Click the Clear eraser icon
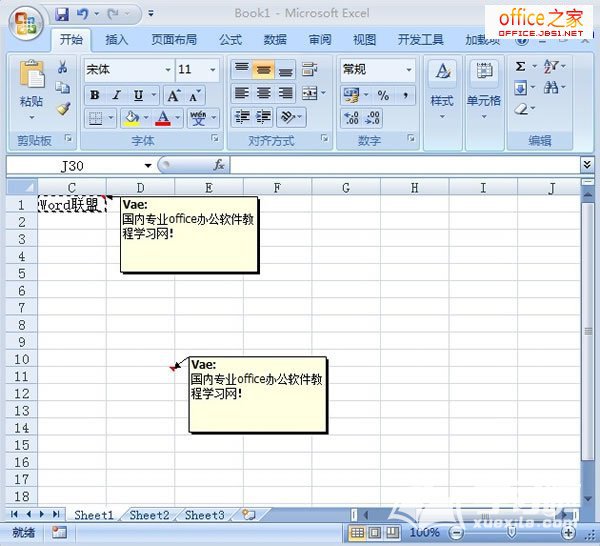The height and width of the screenshot is (546, 600). tap(521, 109)
